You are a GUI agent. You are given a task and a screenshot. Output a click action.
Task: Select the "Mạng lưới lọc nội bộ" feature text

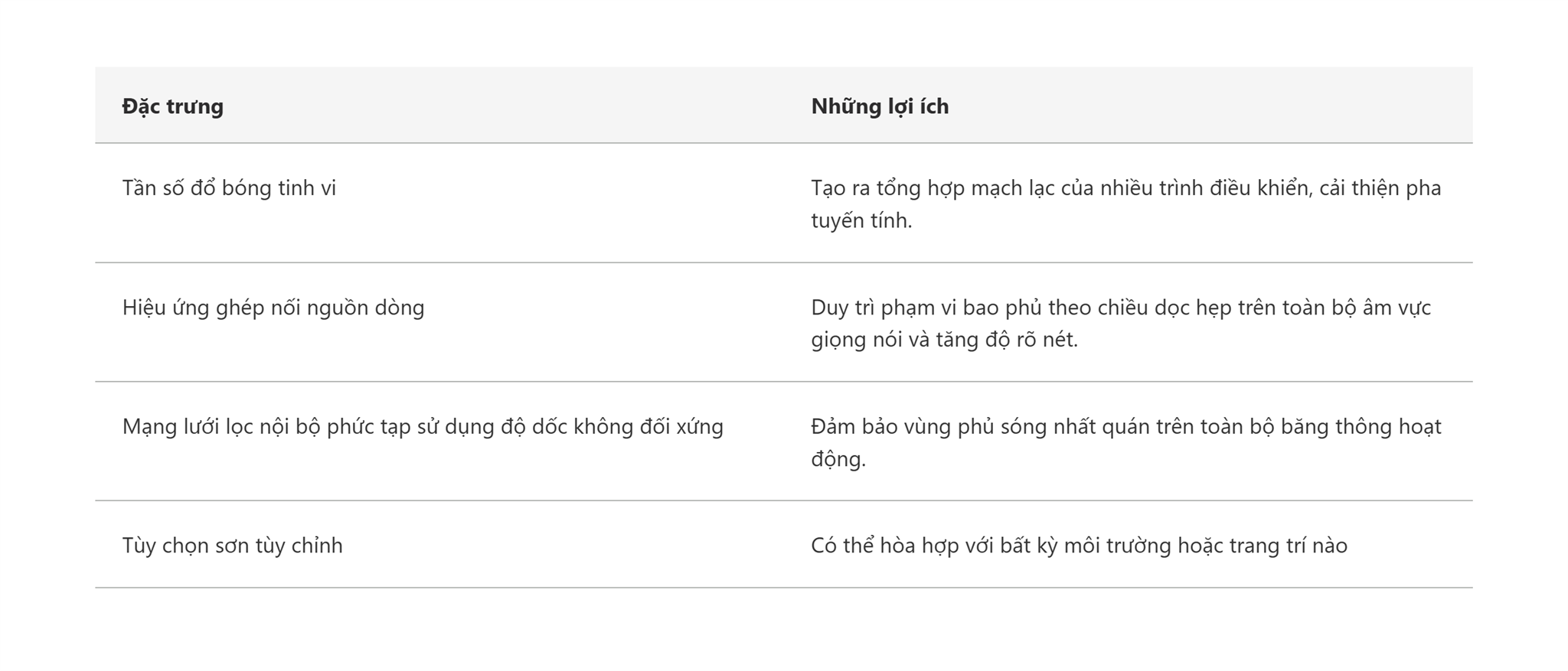point(222,426)
